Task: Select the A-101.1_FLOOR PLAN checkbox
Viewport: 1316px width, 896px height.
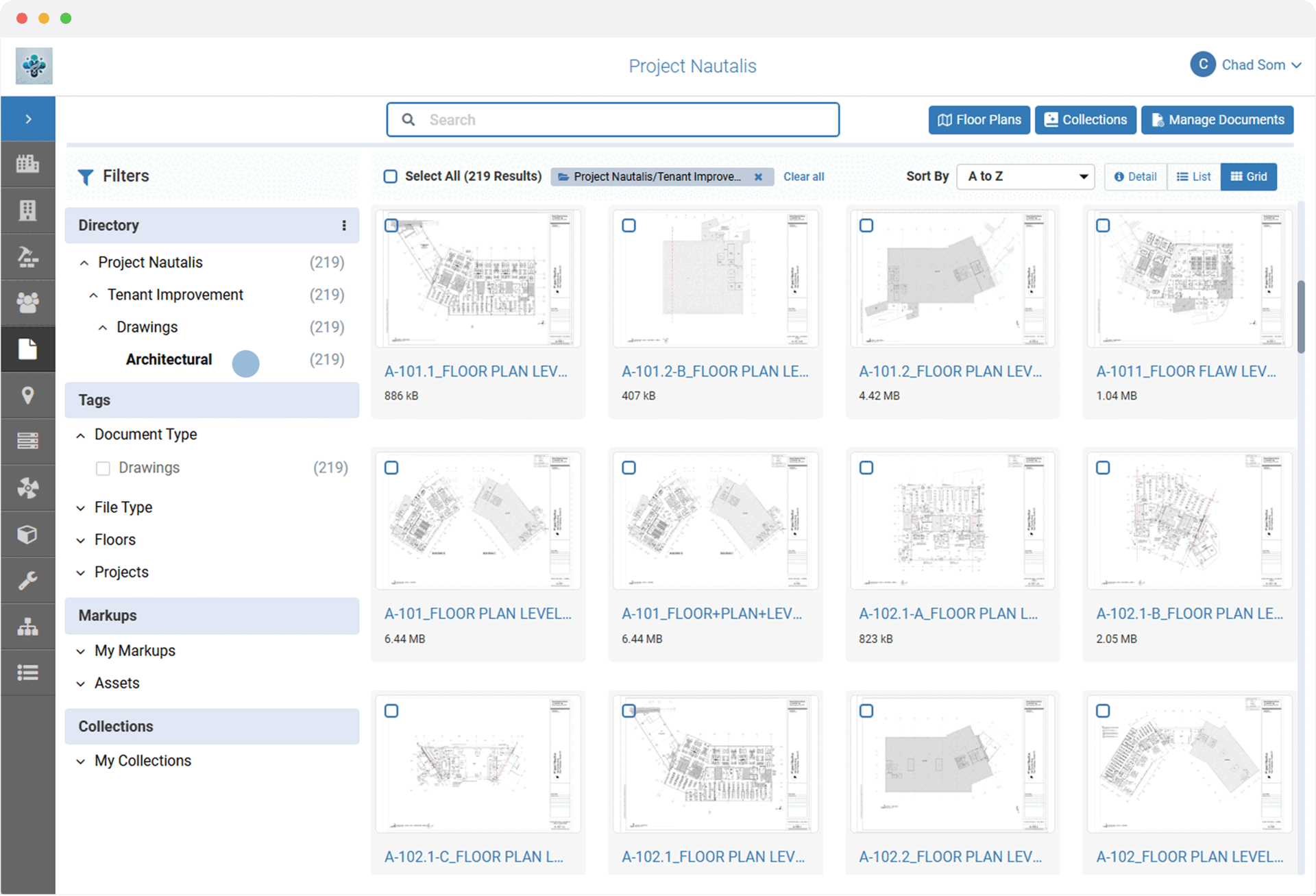Action: tap(391, 225)
